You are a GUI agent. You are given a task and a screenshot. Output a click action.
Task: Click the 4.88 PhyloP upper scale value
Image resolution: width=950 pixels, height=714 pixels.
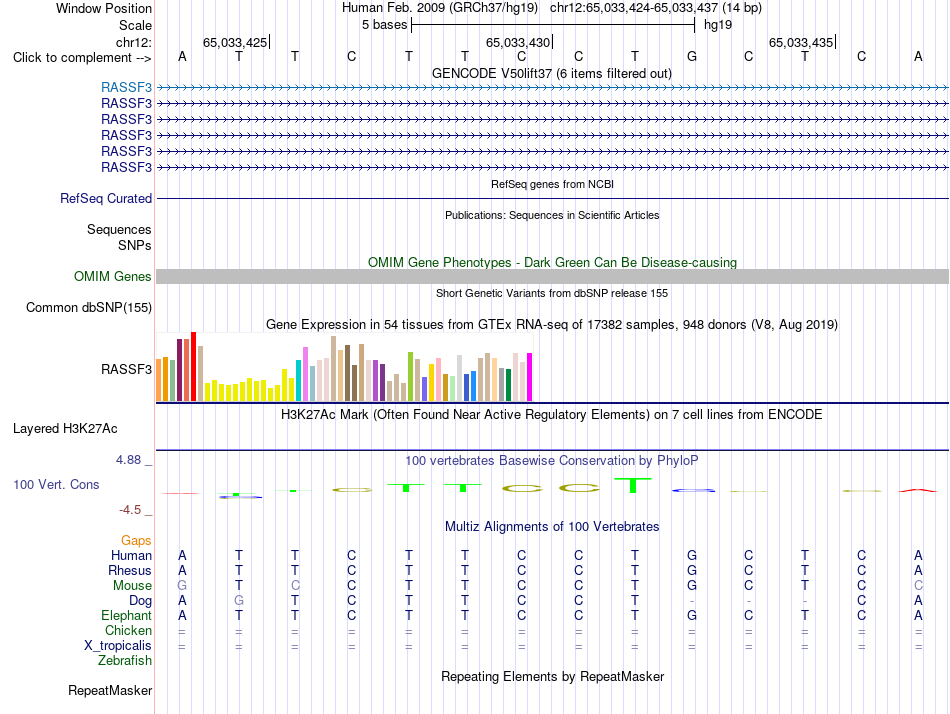(128, 460)
